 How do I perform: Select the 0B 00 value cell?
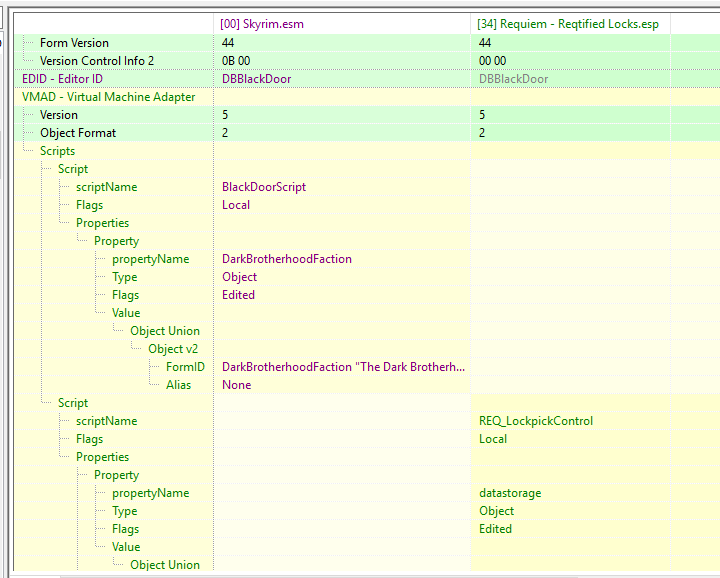[236, 61]
